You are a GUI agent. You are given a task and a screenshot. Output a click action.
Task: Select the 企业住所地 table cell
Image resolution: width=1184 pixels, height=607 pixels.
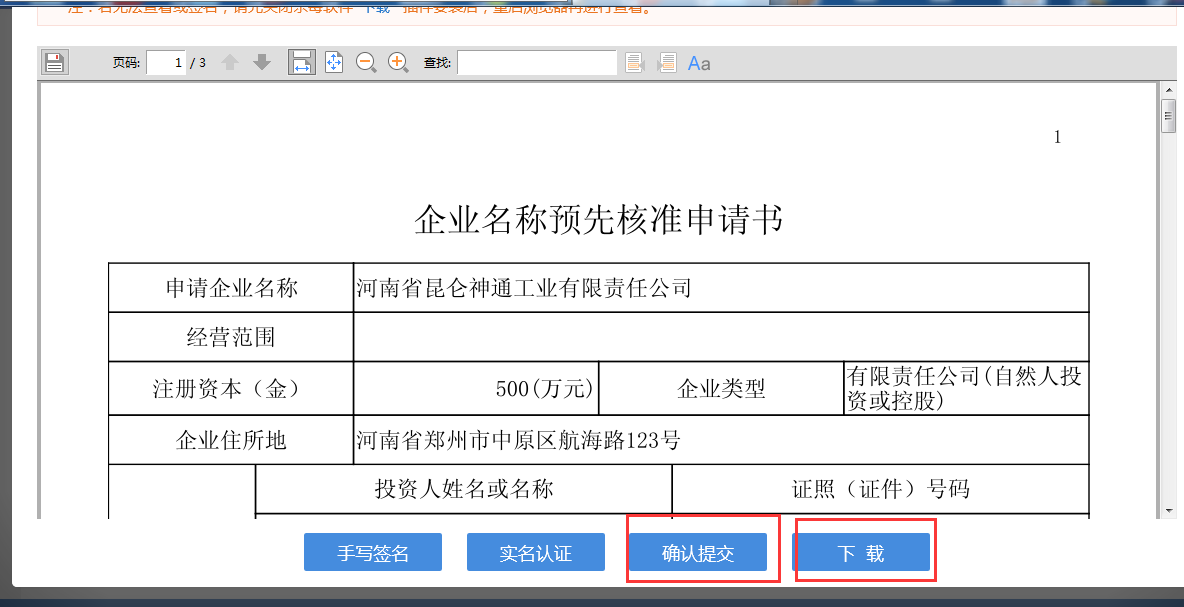[230, 439]
